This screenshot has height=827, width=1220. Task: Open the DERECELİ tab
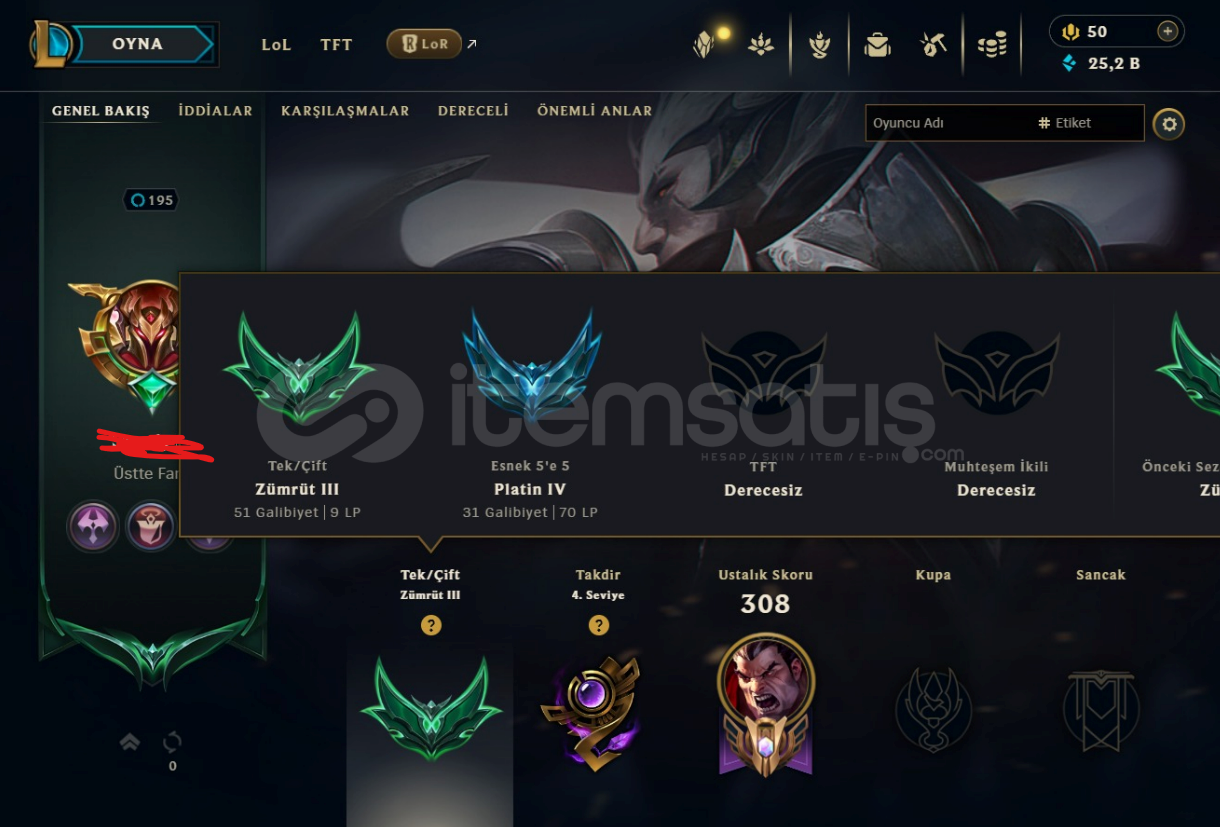(473, 111)
